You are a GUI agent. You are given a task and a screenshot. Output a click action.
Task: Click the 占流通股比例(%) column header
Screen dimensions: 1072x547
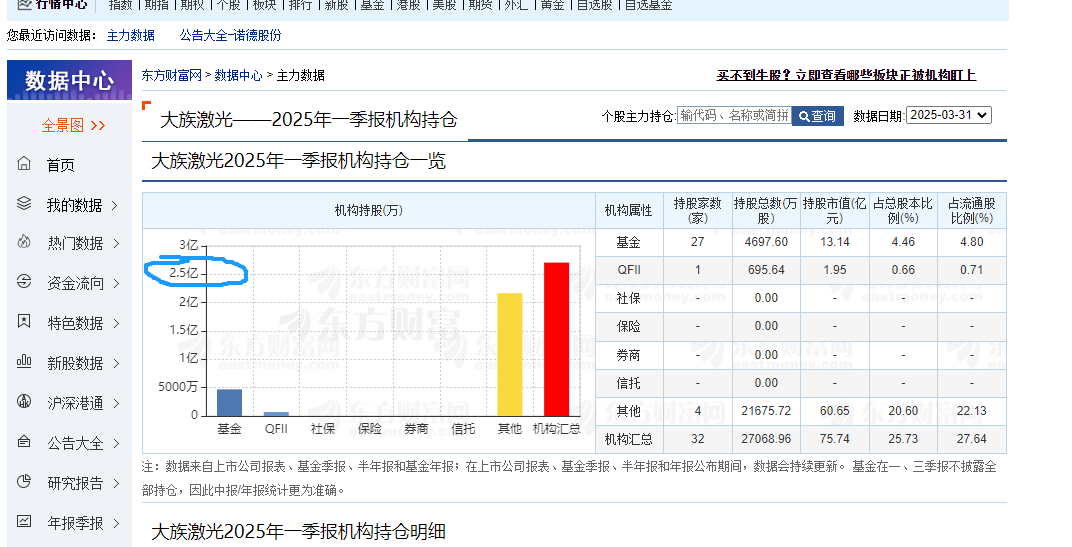click(x=972, y=211)
